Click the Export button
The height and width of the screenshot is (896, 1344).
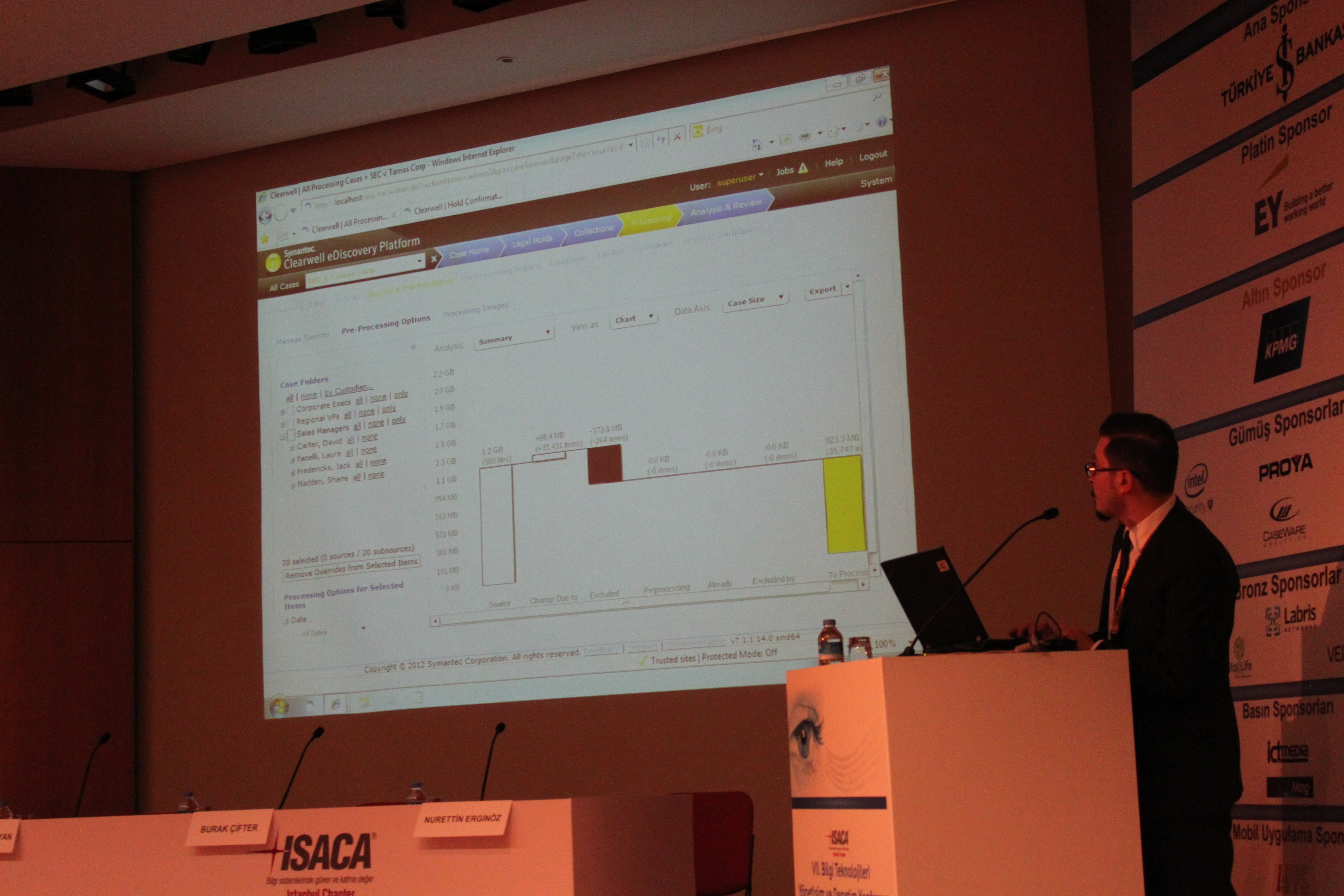(822, 290)
